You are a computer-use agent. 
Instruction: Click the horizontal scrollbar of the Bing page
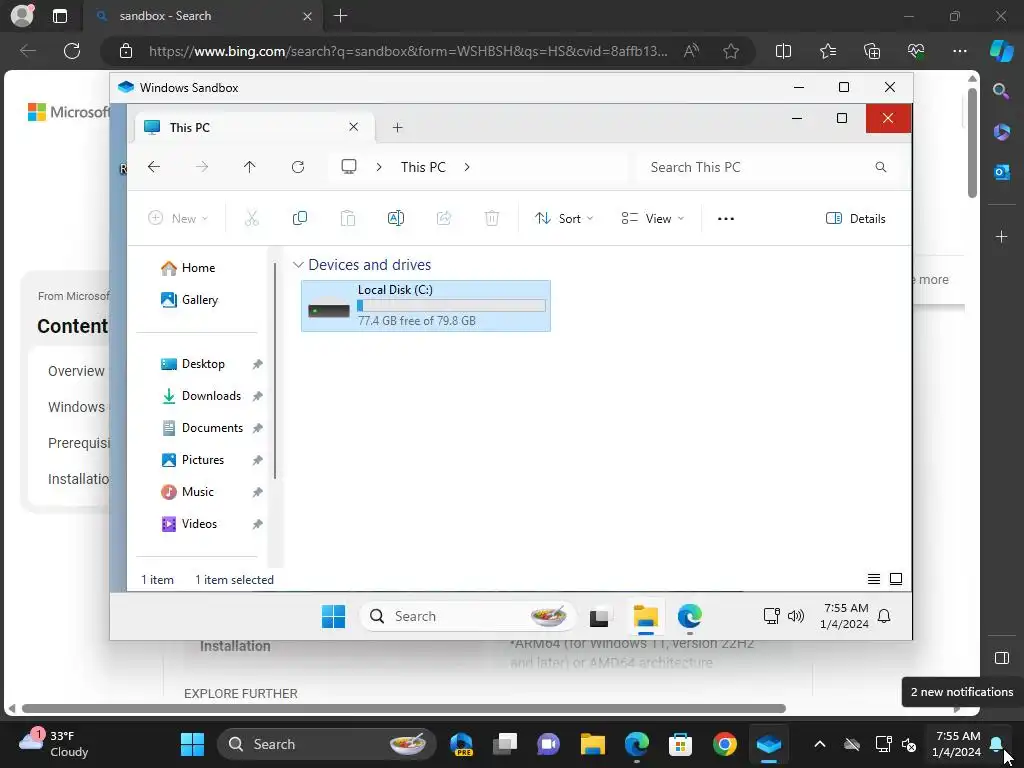click(x=404, y=709)
